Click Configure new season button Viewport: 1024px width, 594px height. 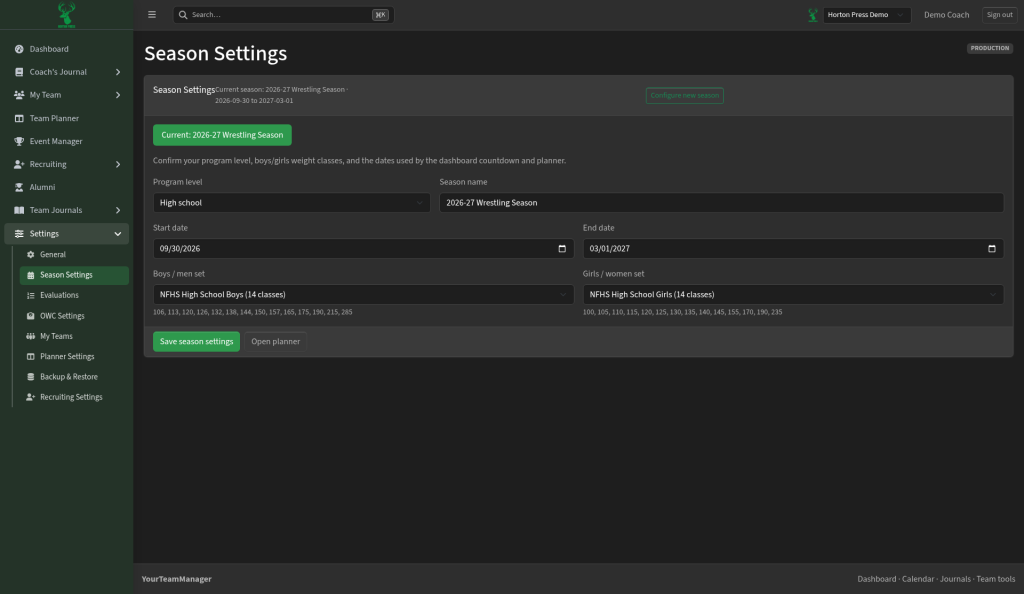pyautogui.click(x=684, y=95)
